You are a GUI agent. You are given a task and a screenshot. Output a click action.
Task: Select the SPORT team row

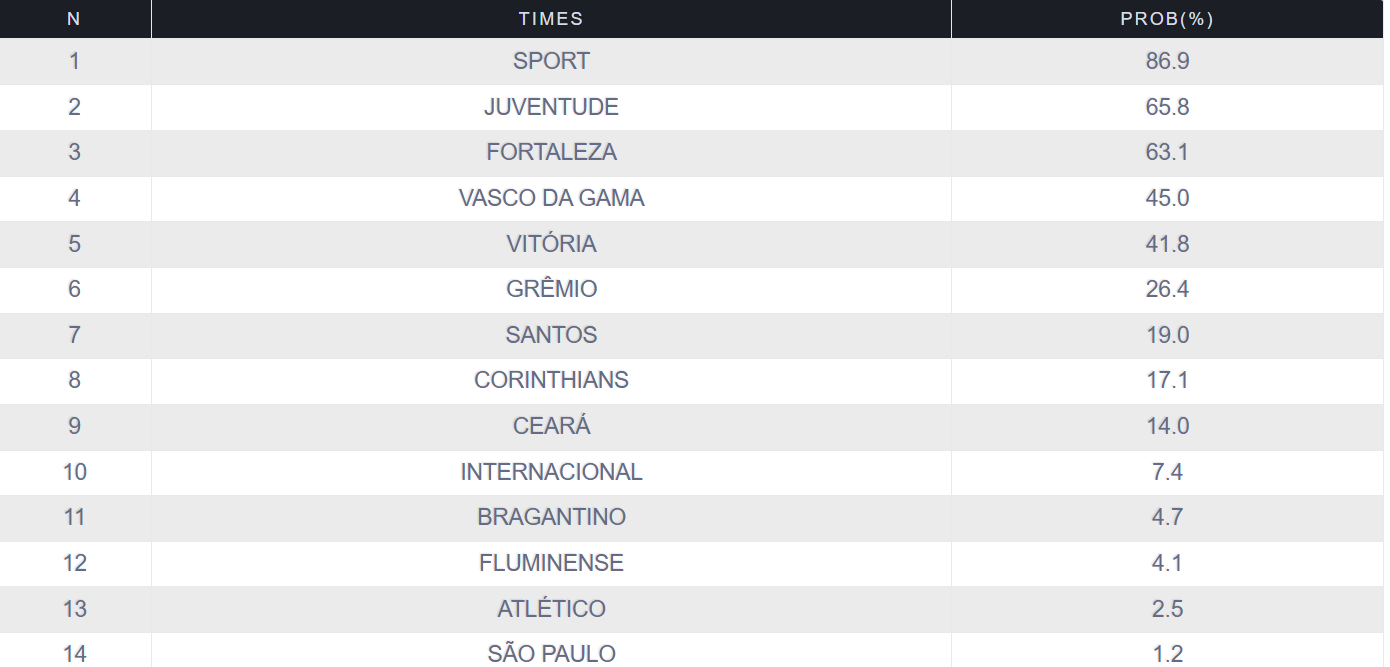click(x=692, y=61)
